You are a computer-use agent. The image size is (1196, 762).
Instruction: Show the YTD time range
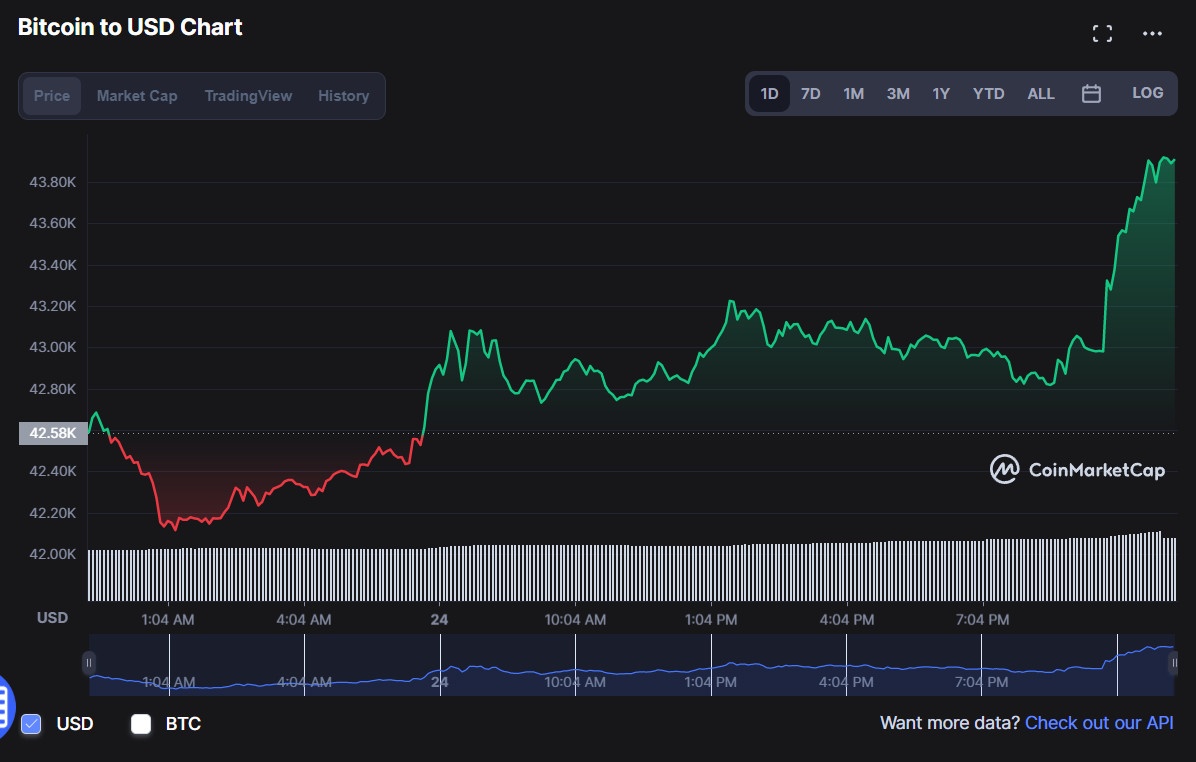point(988,94)
